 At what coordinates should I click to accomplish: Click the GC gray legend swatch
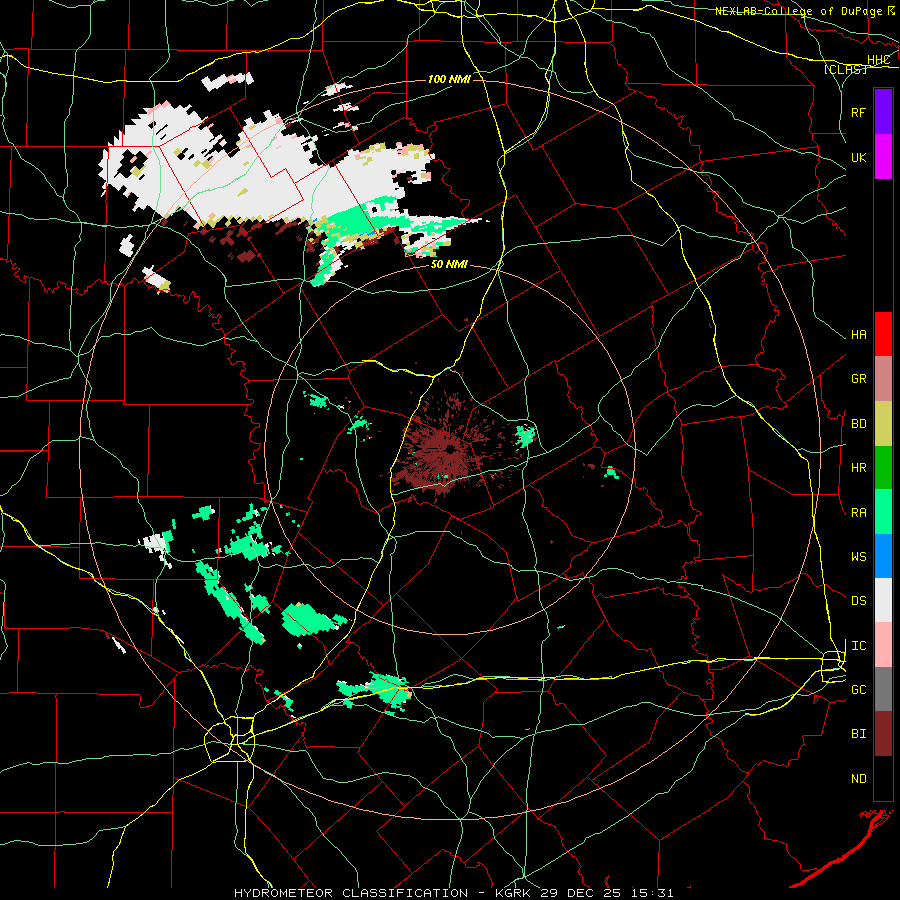click(883, 689)
